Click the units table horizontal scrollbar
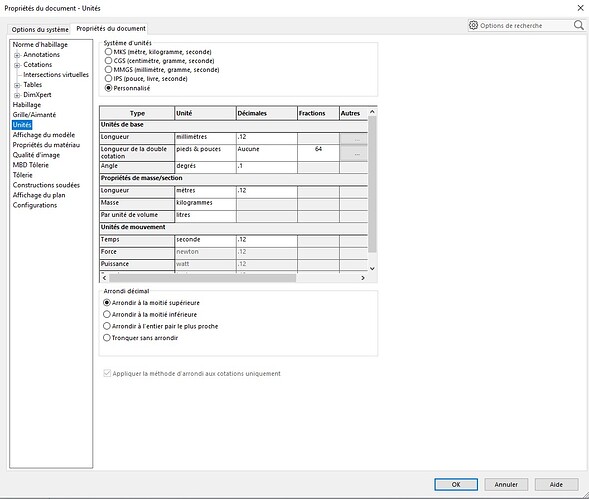 (x=202, y=278)
